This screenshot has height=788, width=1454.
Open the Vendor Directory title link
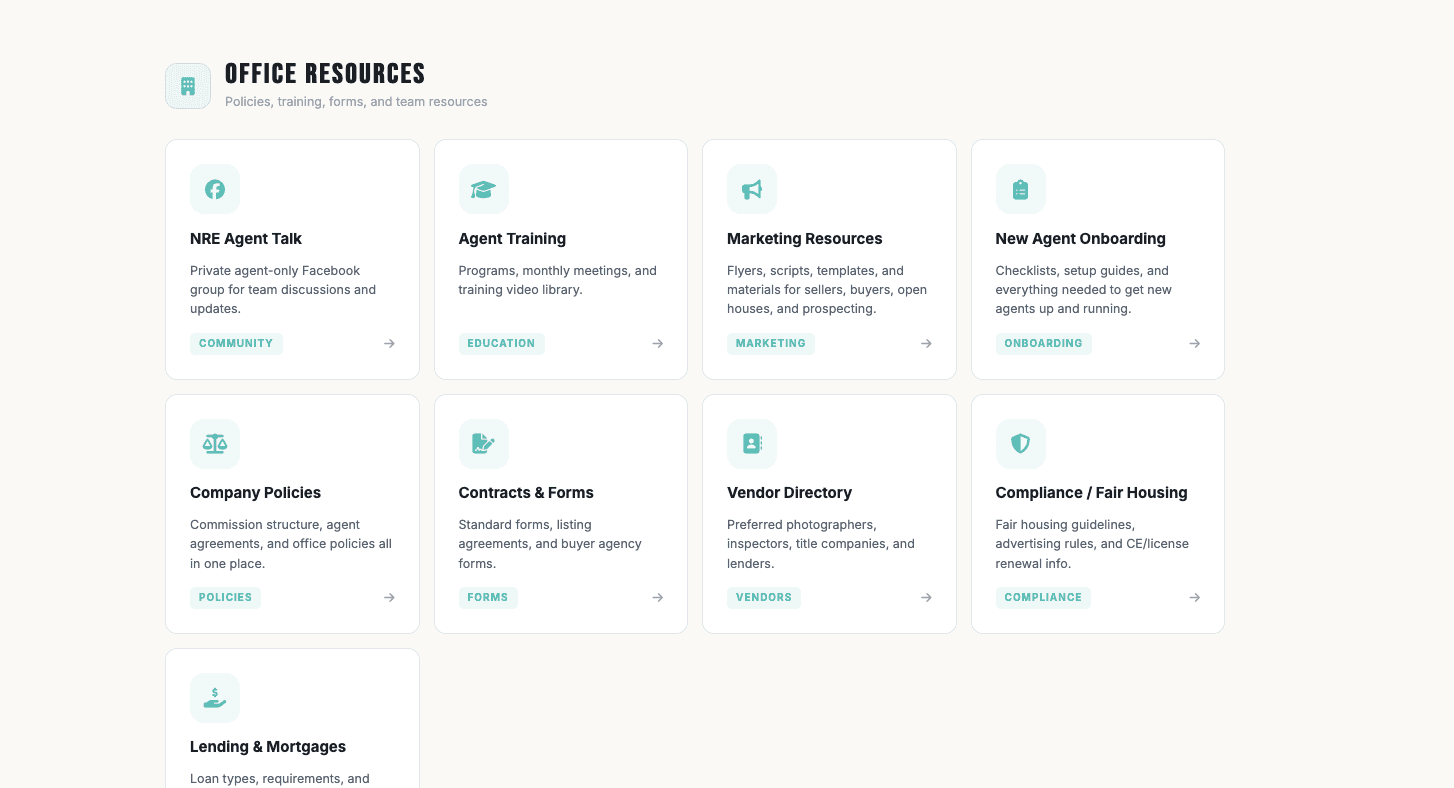790,493
